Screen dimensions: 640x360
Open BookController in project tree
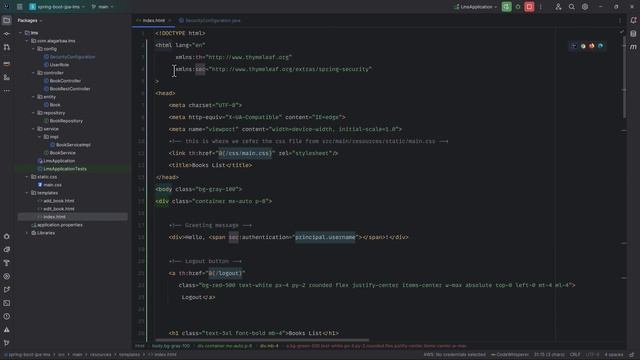tap(62, 81)
